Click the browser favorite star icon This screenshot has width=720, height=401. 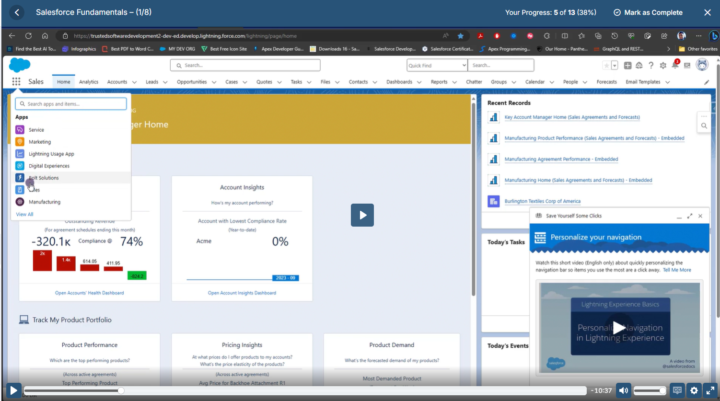pos(460,36)
